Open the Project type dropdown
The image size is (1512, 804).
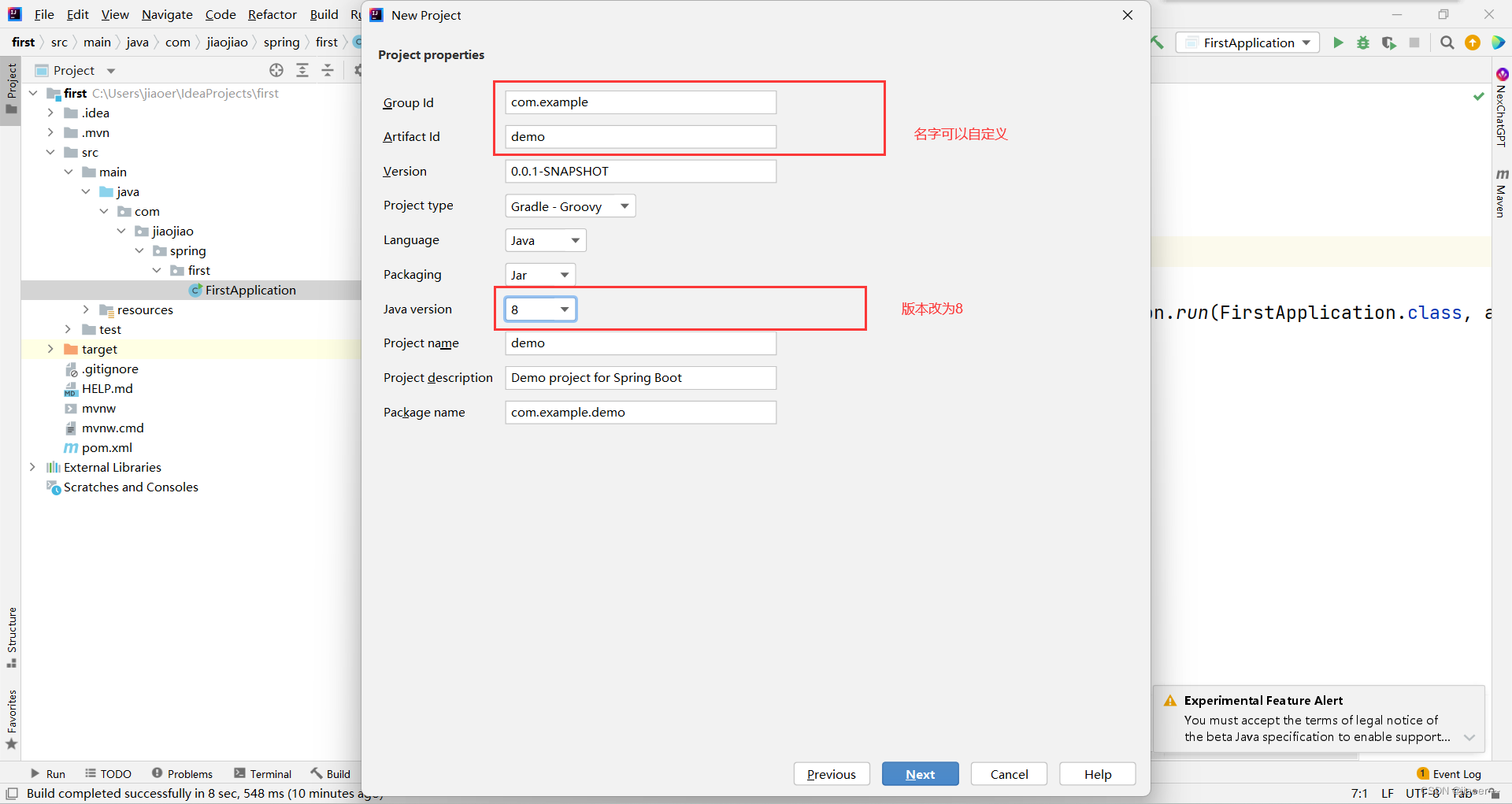click(570, 206)
